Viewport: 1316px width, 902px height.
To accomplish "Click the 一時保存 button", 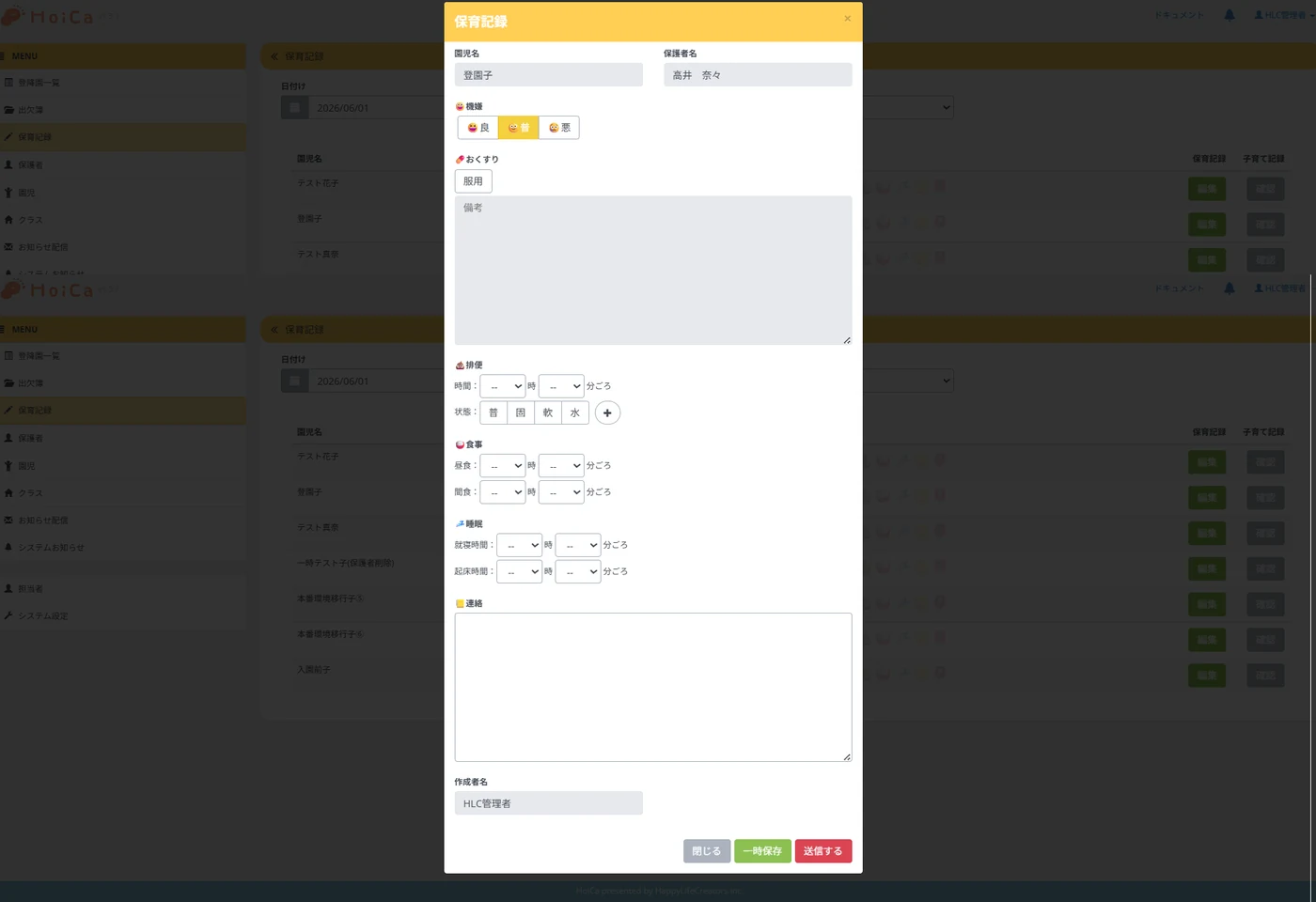I will click(x=762, y=851).
